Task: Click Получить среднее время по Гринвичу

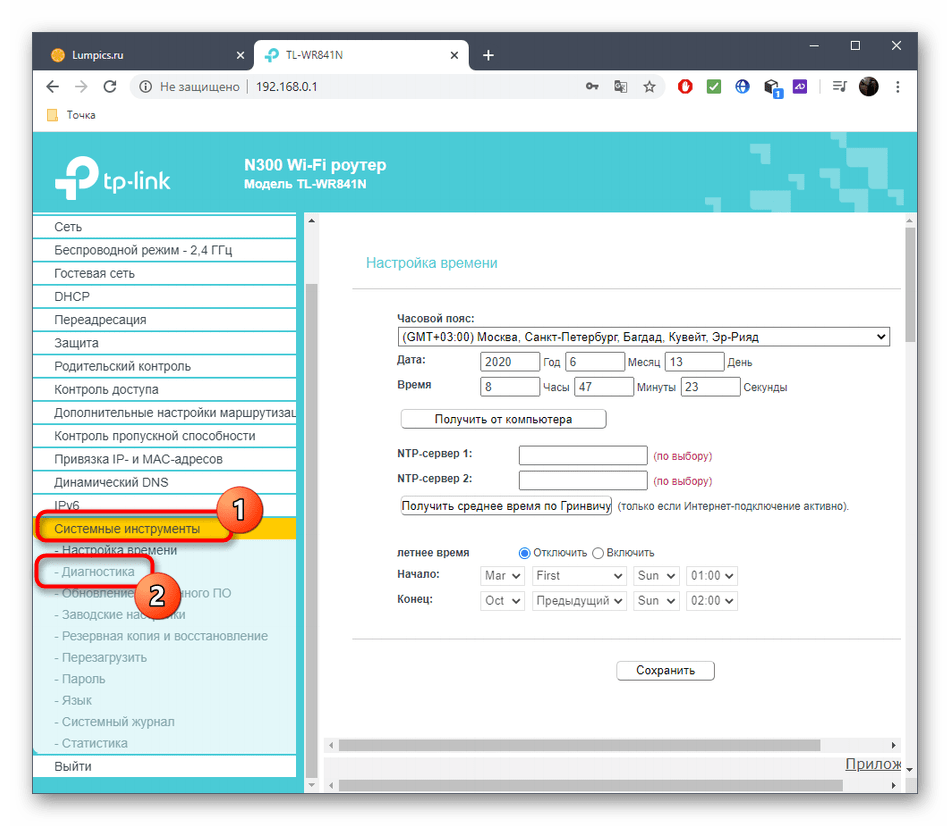Action: (x=507, y=506)
